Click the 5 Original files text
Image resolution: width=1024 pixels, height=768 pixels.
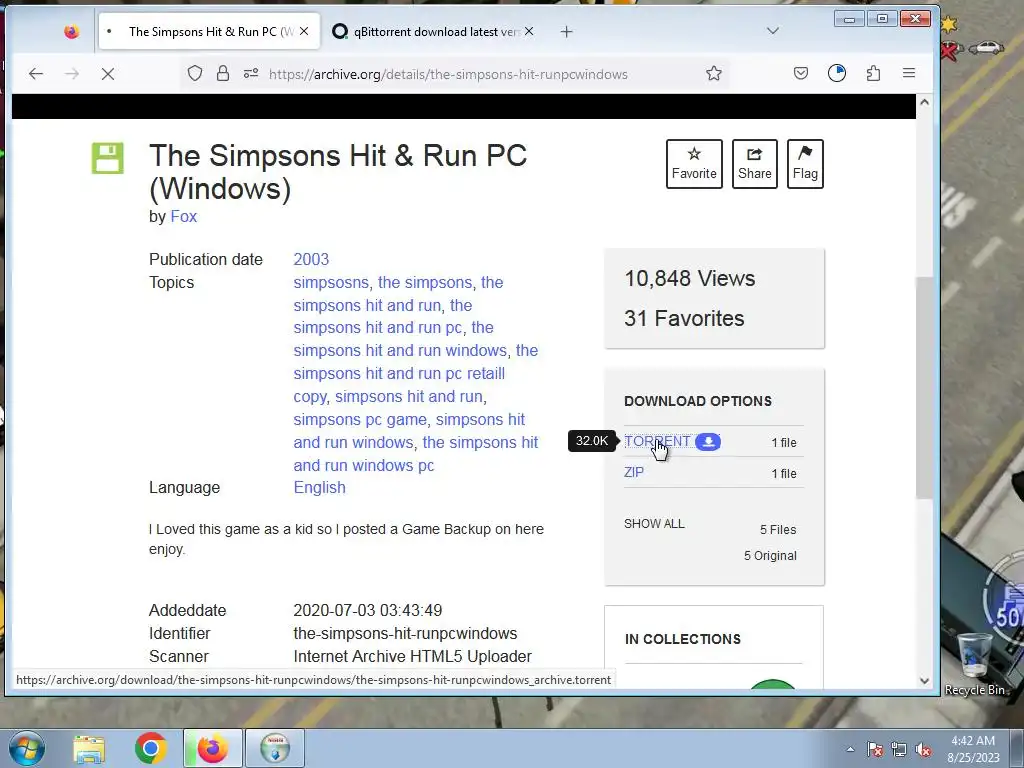pos(770,556)
